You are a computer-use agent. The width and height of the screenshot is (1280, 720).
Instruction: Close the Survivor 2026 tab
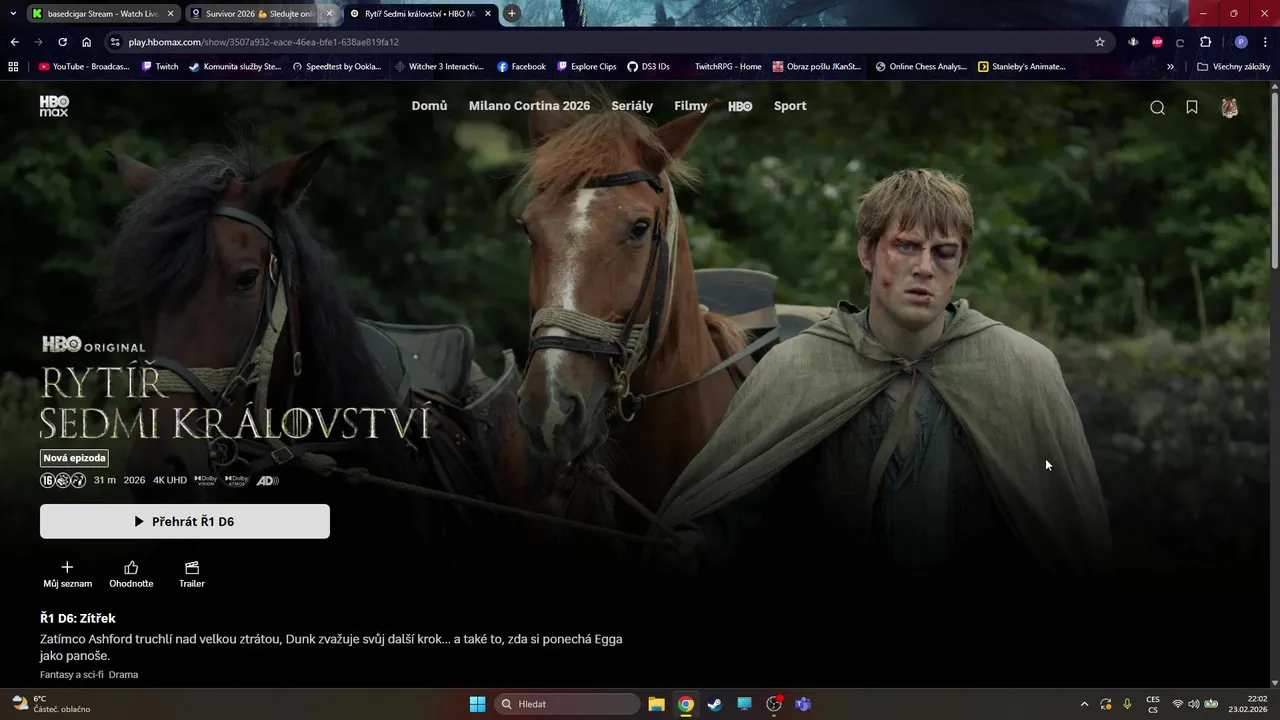[x=329, y=14]
